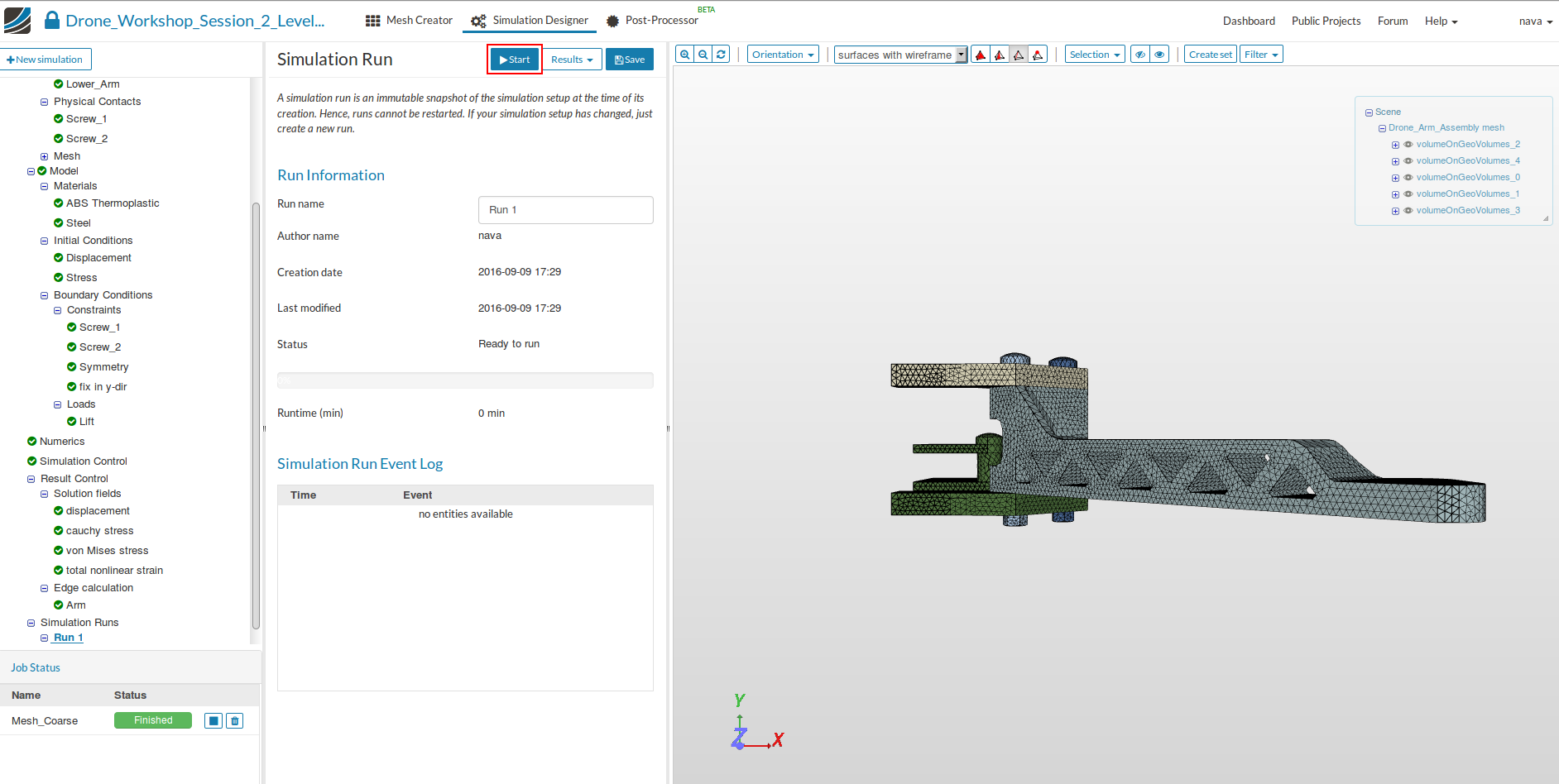
Task: Switch to the Mesh Creator tab
Action: click(x=409, y=21)
